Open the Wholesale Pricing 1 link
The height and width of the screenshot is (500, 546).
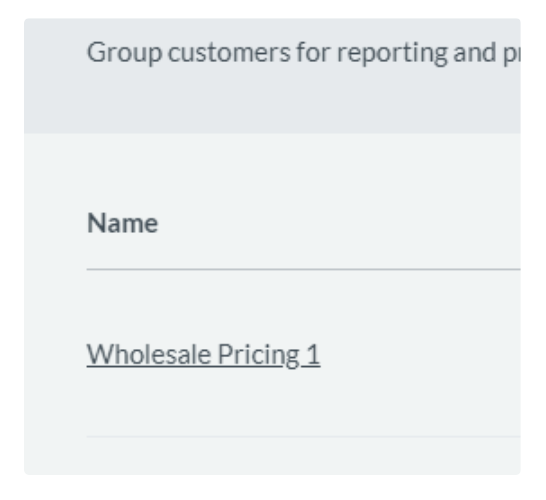pos(203,355)
